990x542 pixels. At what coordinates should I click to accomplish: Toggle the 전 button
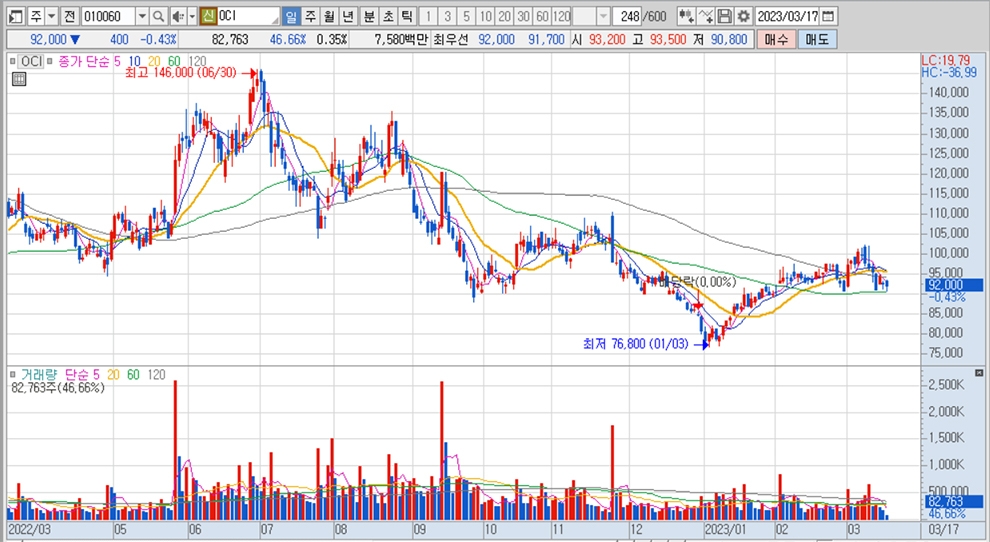[69, 16]
